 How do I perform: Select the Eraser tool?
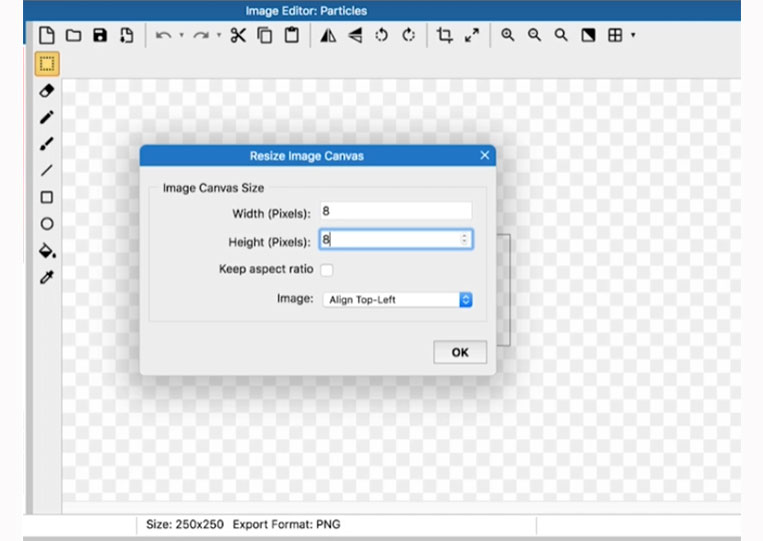pos(47,90)
